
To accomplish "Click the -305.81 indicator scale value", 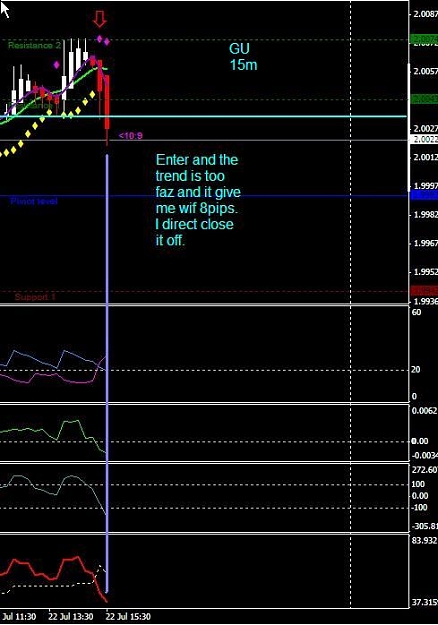I will coord(424,526).
